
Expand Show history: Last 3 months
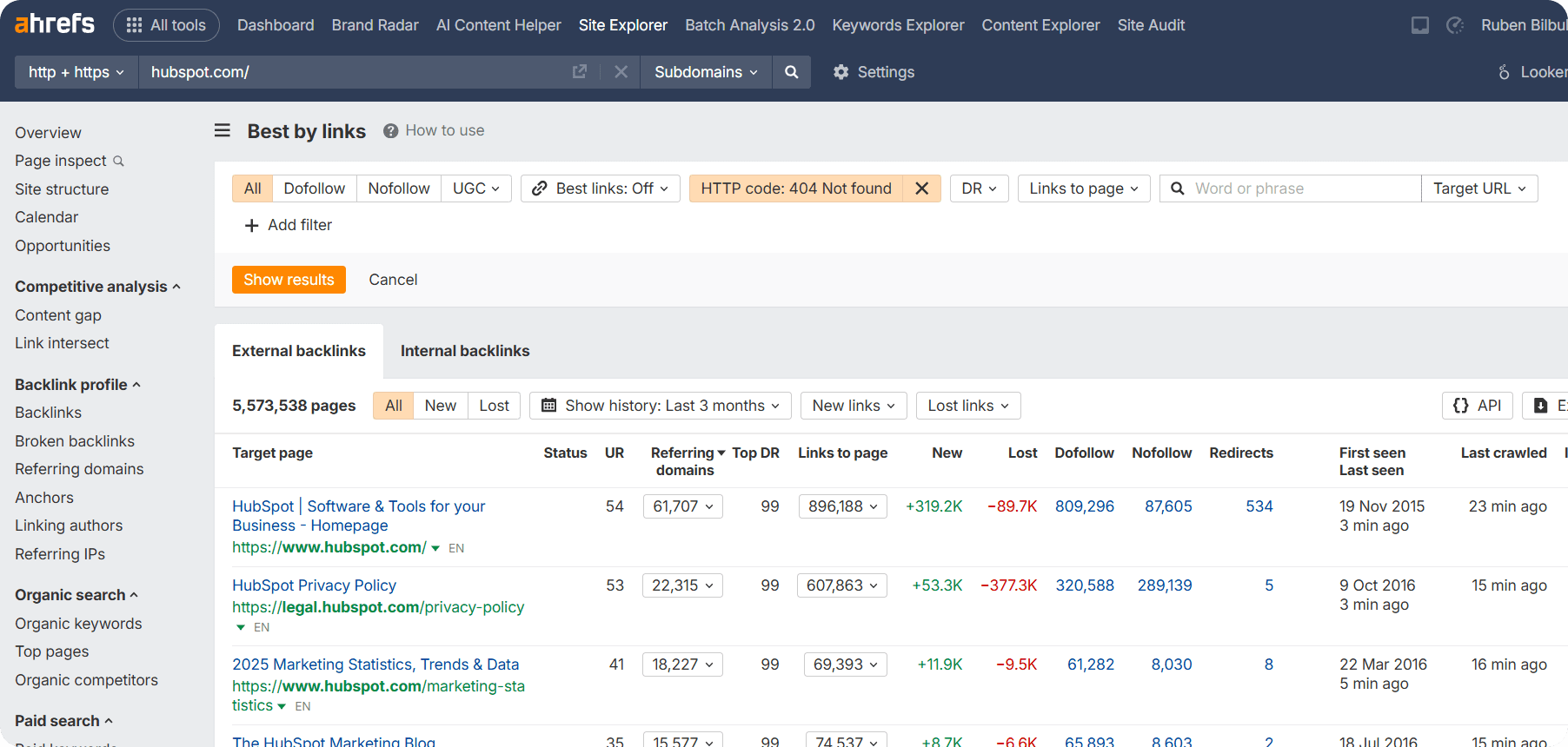point(660,406)
